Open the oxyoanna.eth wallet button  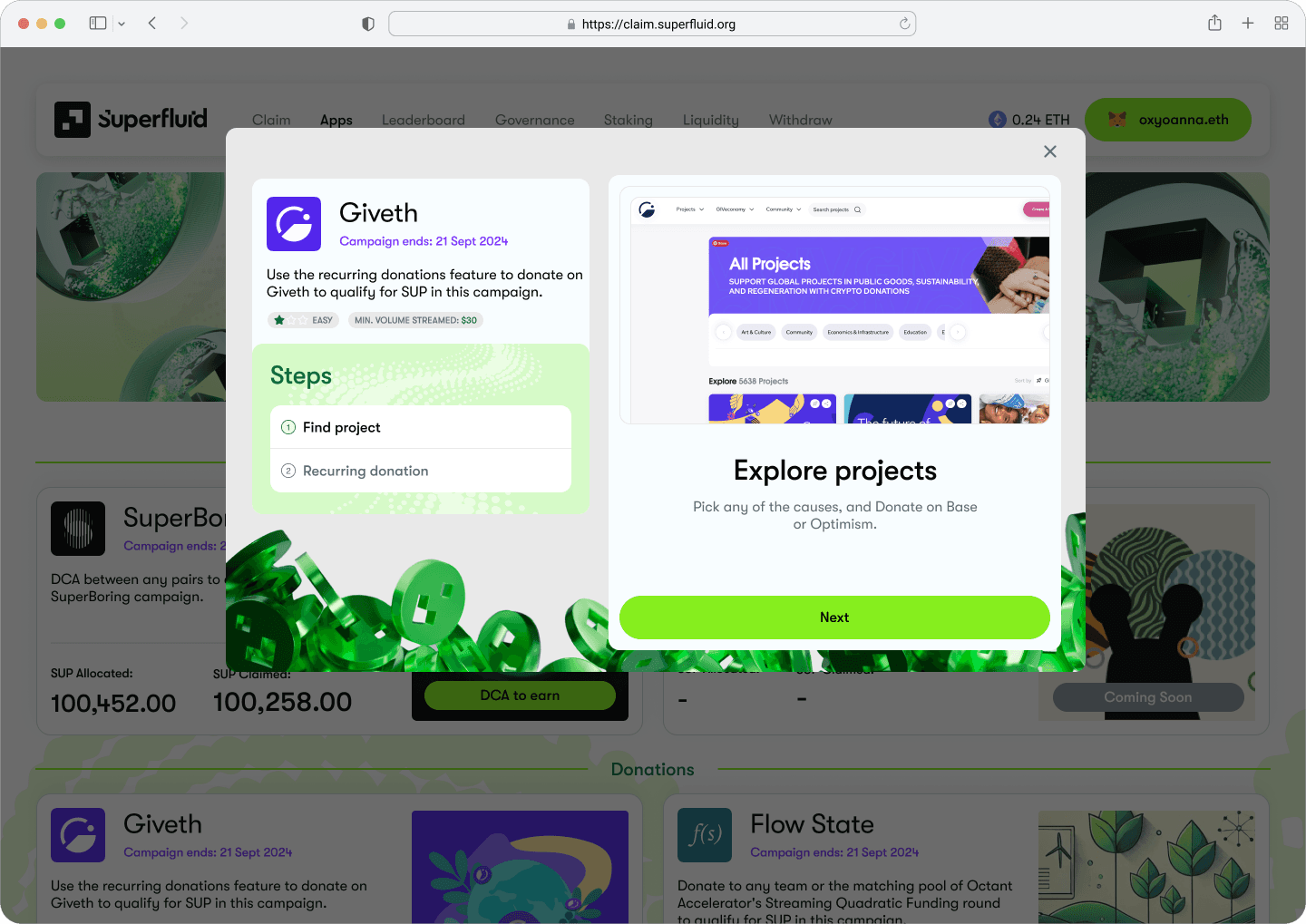[x=1168, y=120]
